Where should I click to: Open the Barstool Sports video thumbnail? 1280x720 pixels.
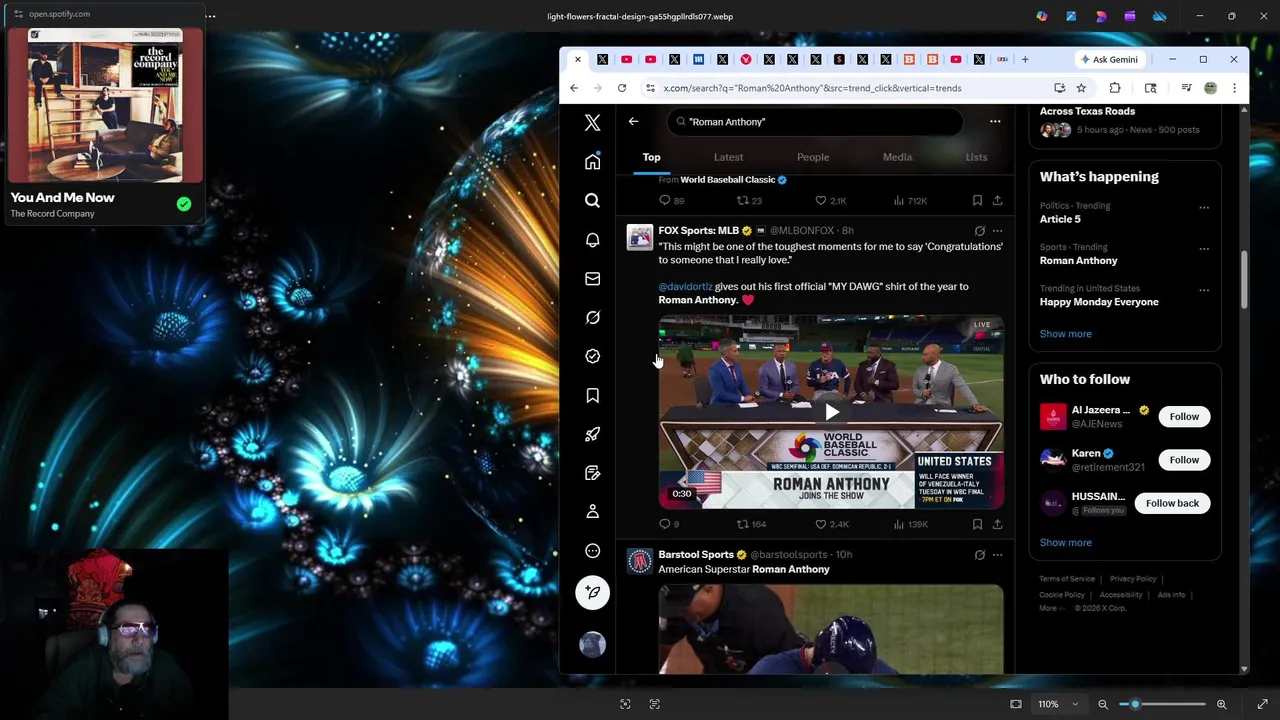[831, 629]
